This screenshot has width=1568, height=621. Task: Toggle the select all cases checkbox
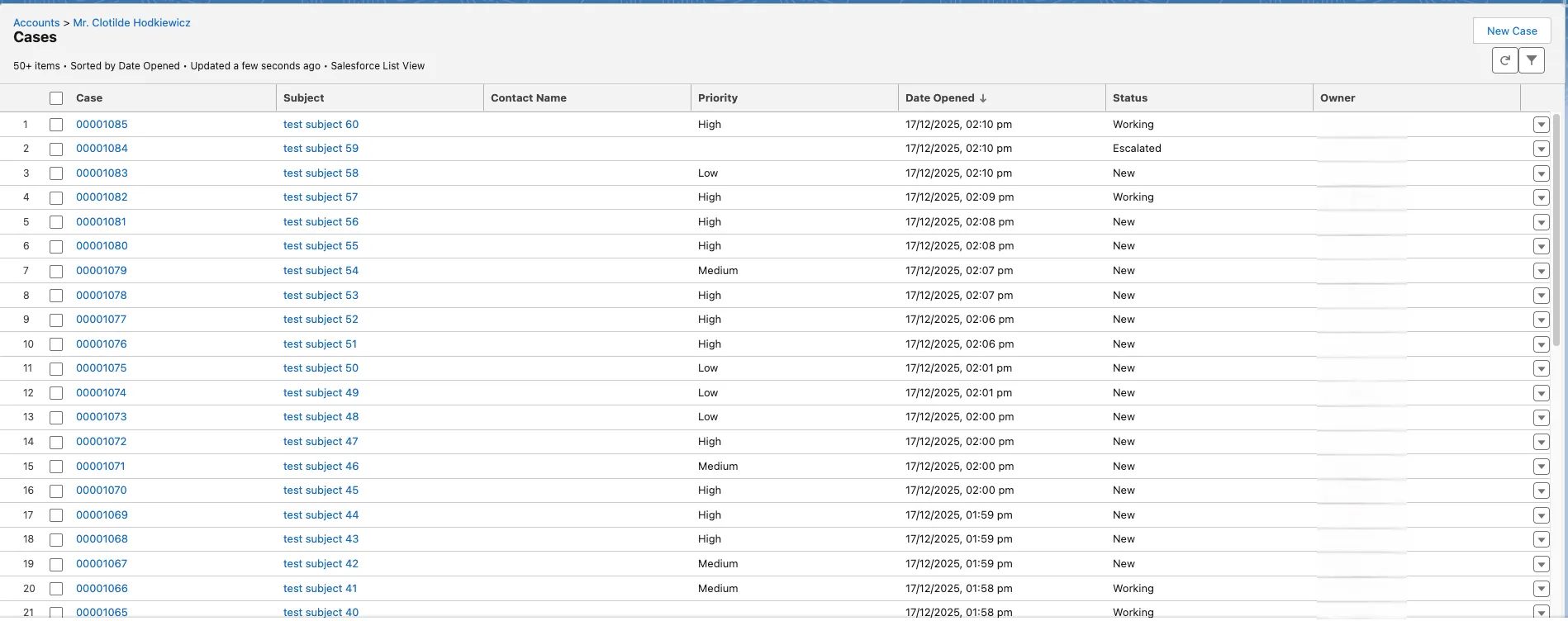56,98
